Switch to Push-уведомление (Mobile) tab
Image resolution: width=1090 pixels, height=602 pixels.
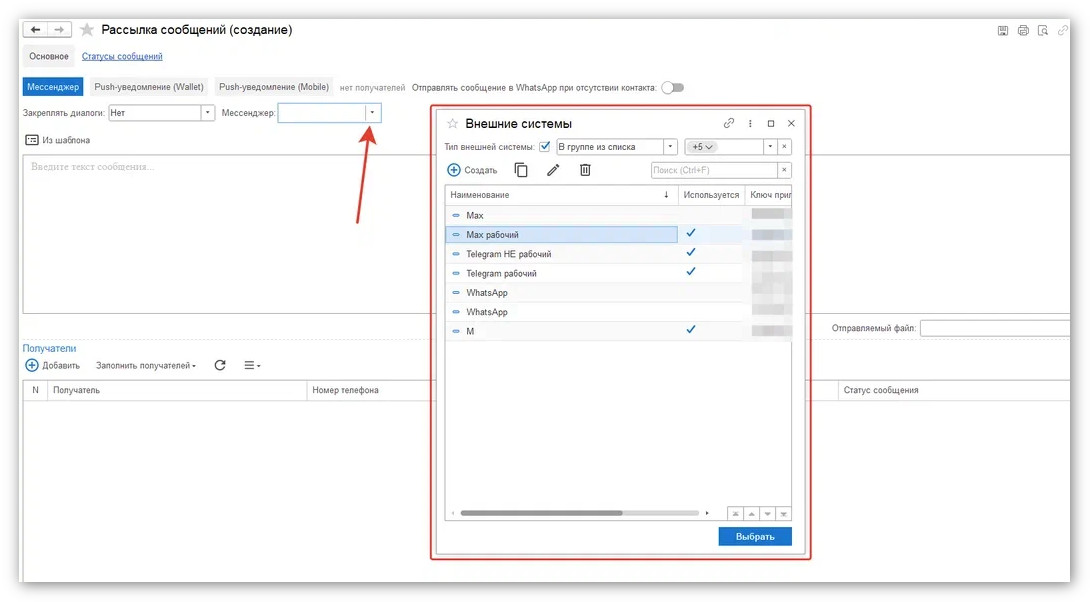274,87
